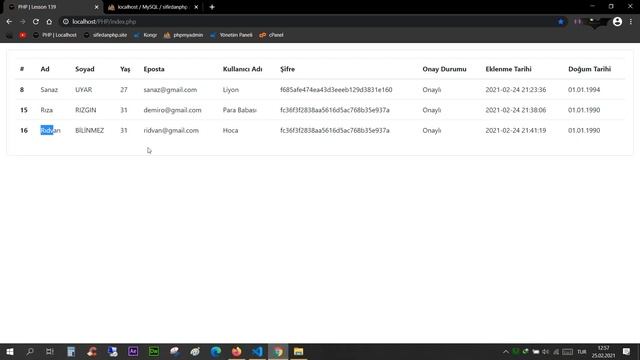Open the Chrome profile avatar icon
Image resolution: width=640 pixels, height=360 pixels.
click(x=617, y=22)
